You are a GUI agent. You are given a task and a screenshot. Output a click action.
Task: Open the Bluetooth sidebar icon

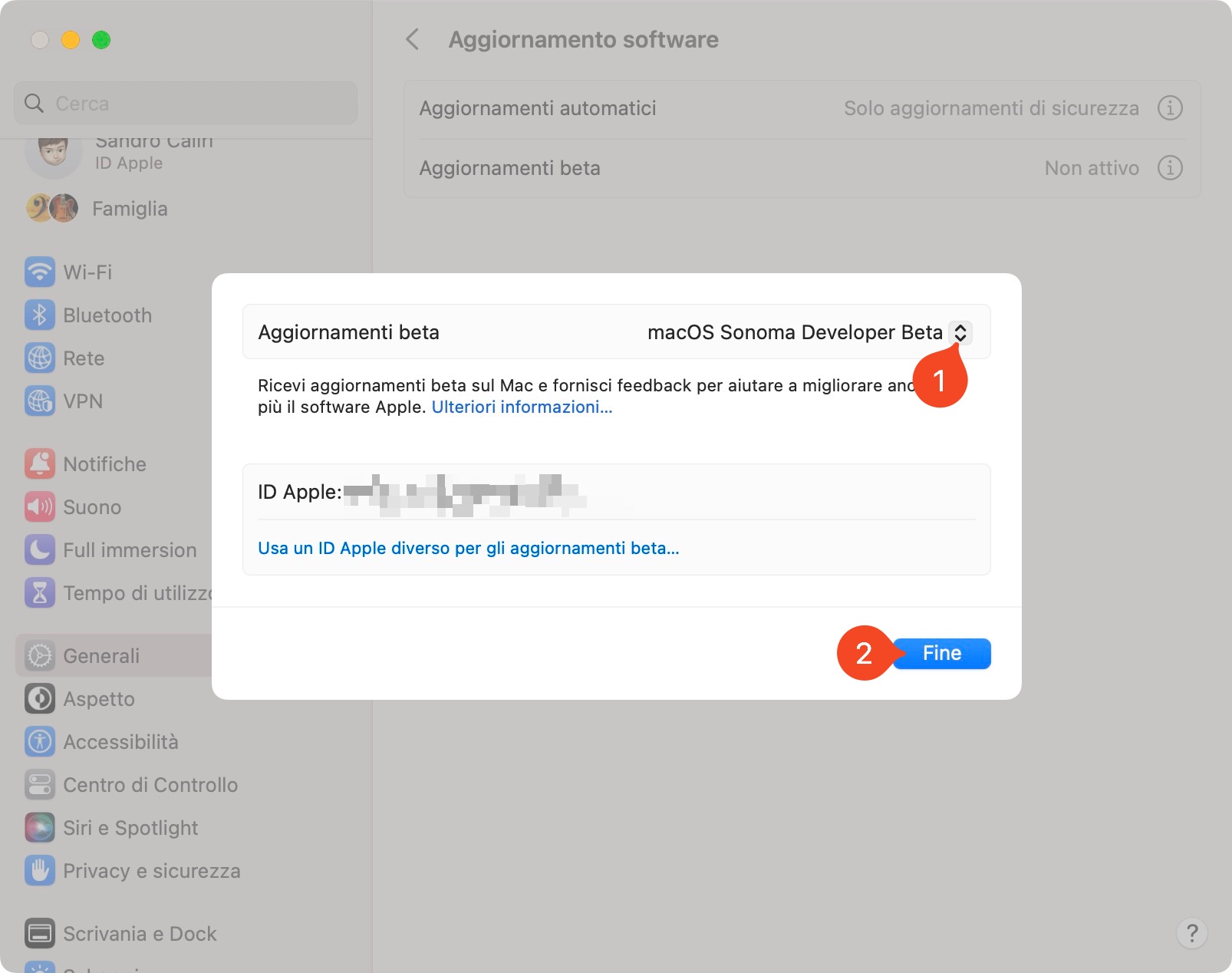pyautogui.click(x=40, y=315)
